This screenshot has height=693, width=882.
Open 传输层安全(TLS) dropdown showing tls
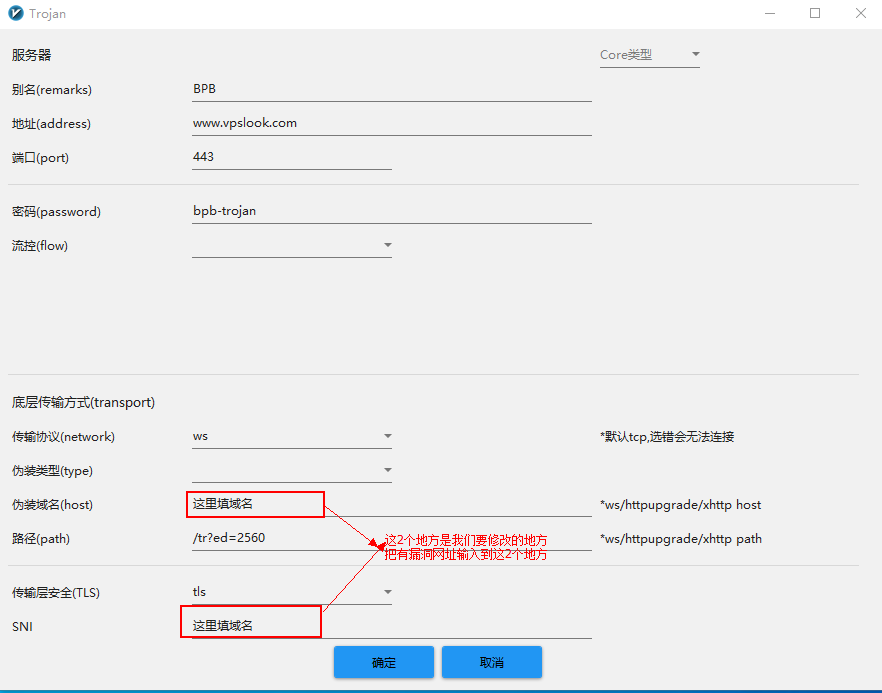291,592
